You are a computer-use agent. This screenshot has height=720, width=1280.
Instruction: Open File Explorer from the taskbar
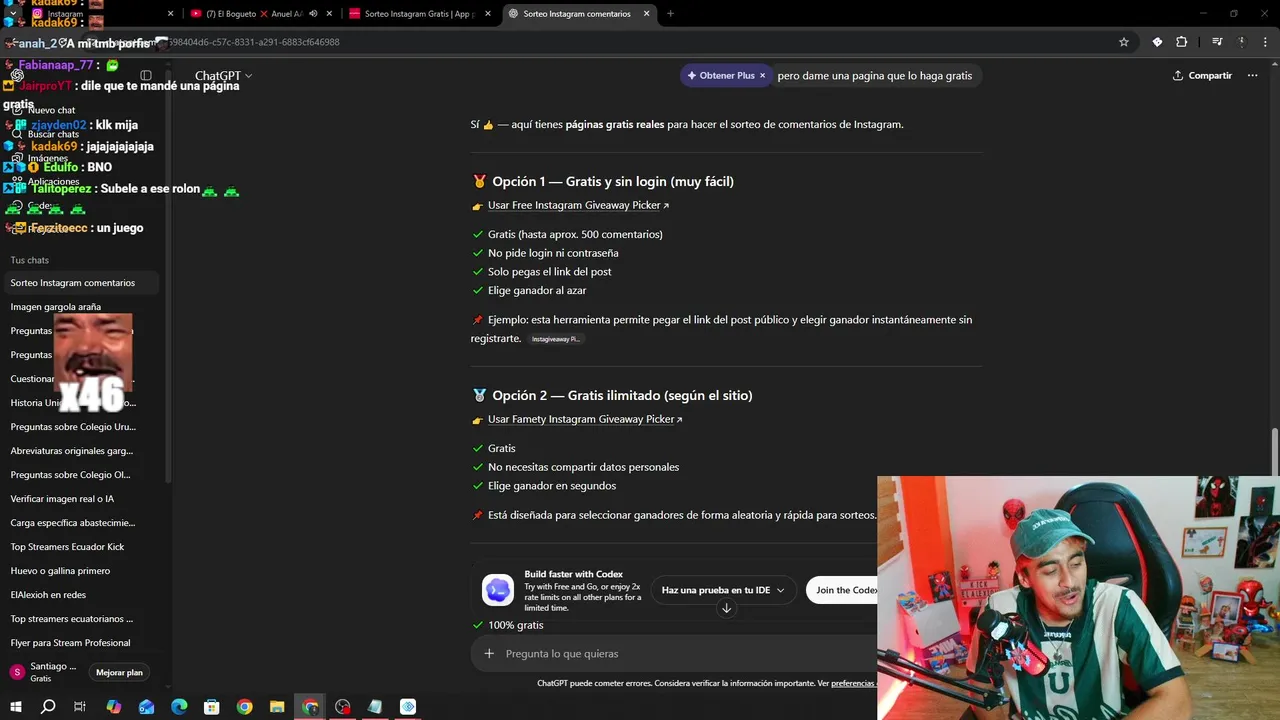tap(277, 707)
